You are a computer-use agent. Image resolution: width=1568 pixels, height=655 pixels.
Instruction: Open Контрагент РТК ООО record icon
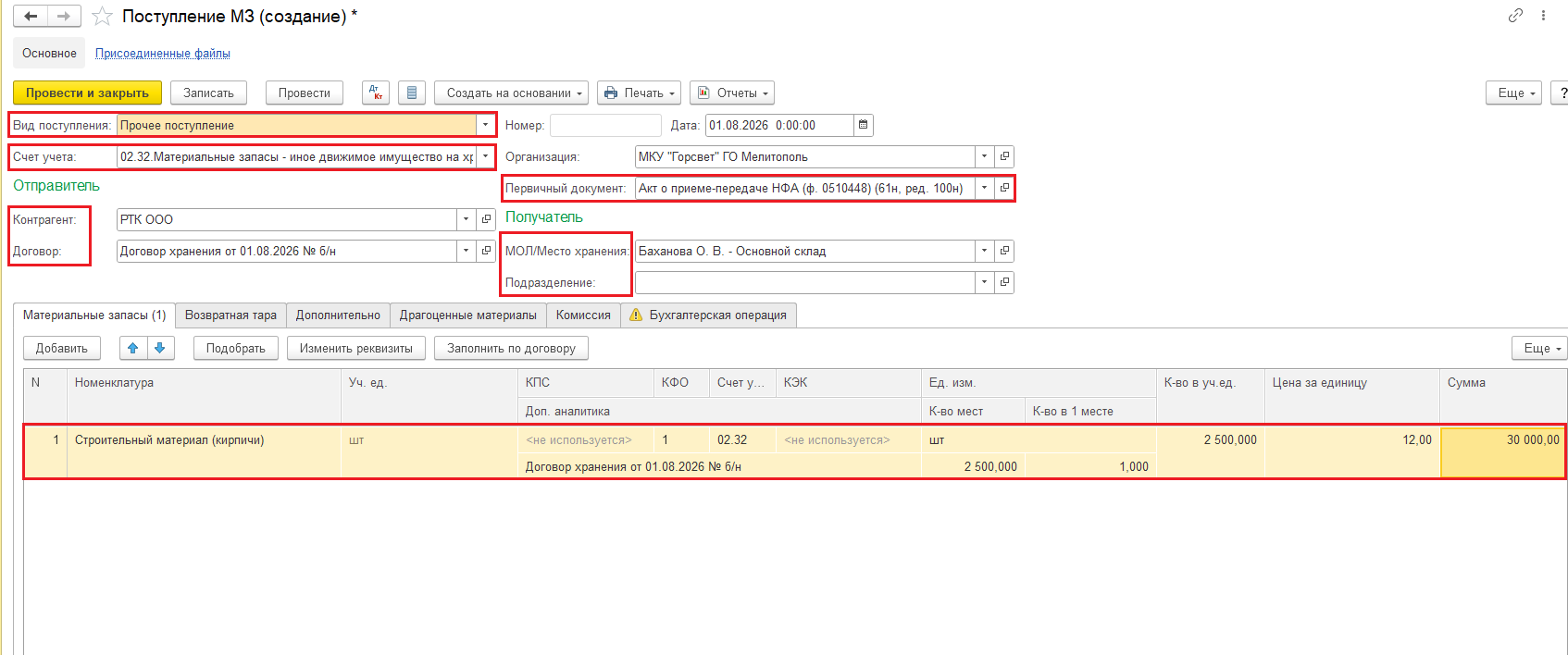pos(486,219)
